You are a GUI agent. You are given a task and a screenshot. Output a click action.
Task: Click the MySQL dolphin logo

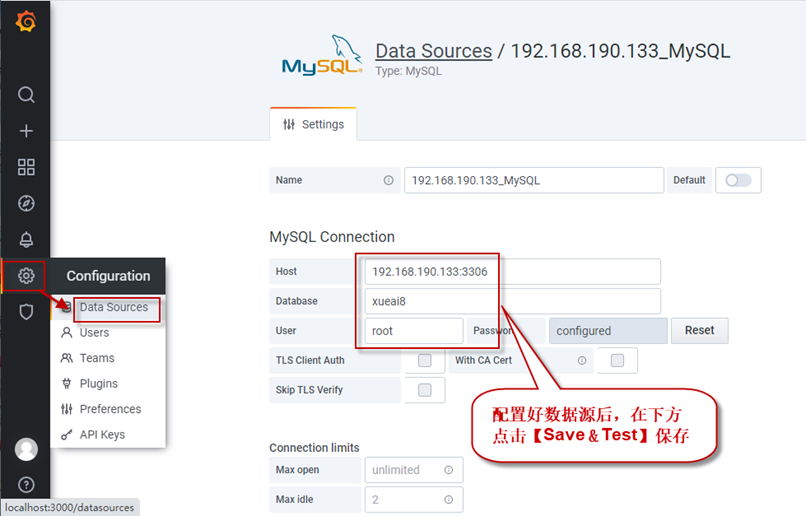[322, 56]
